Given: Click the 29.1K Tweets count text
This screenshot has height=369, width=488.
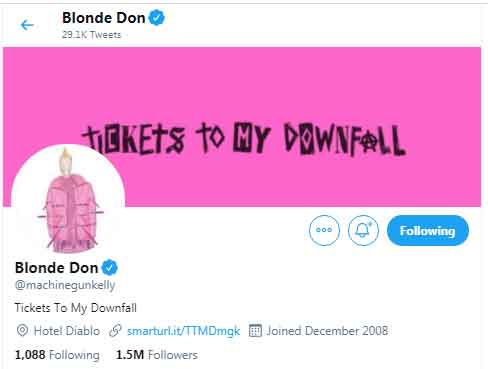Looking at the screenshot, I should [x=91, y=35].
